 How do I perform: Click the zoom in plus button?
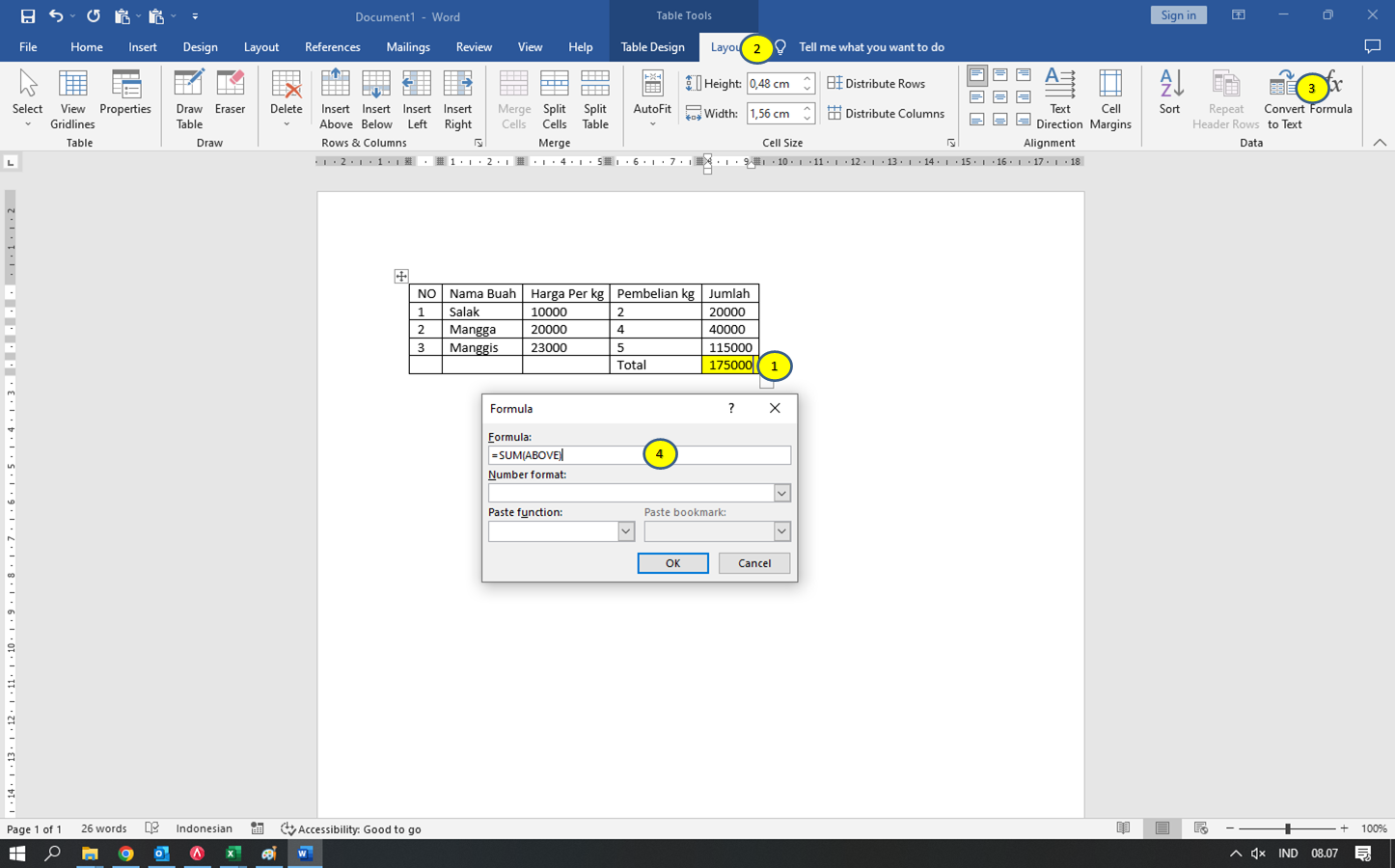click(1344, 829)
